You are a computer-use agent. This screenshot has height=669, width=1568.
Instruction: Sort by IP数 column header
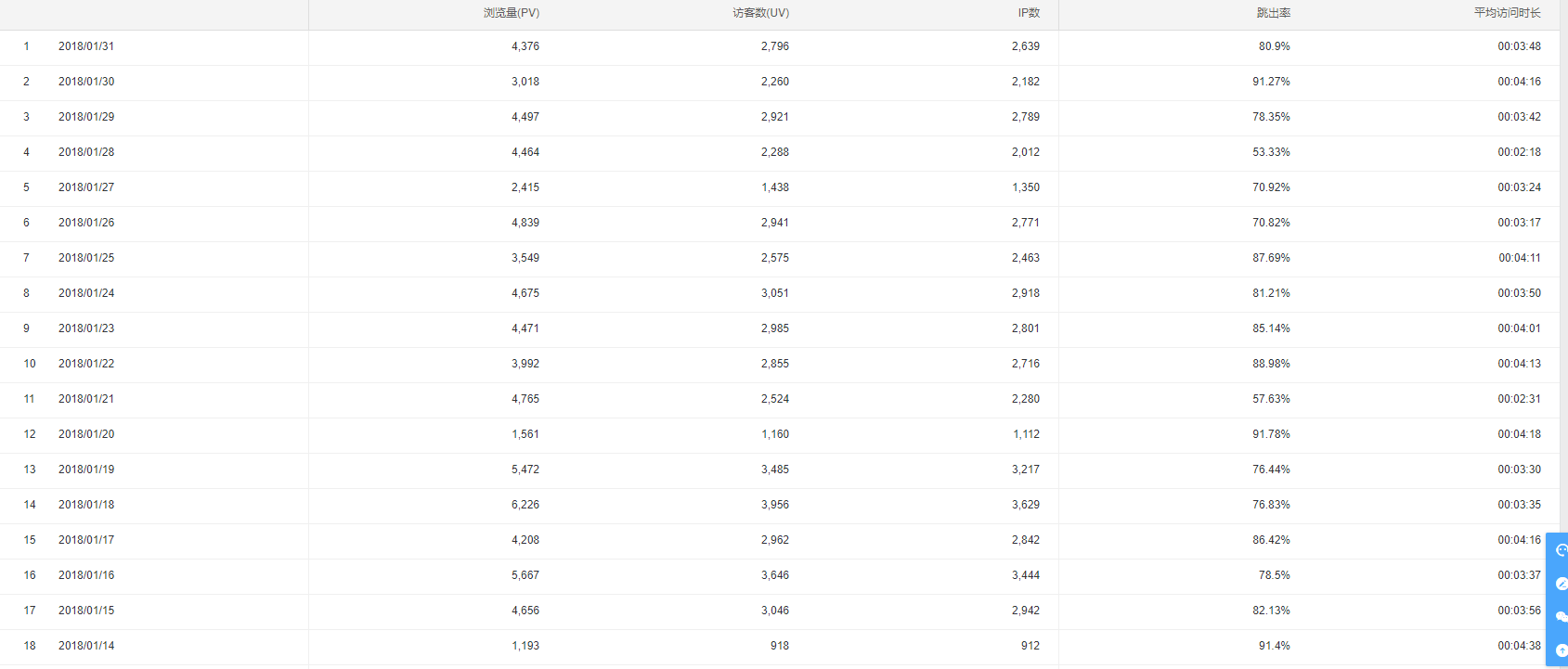pos(1029,13)
